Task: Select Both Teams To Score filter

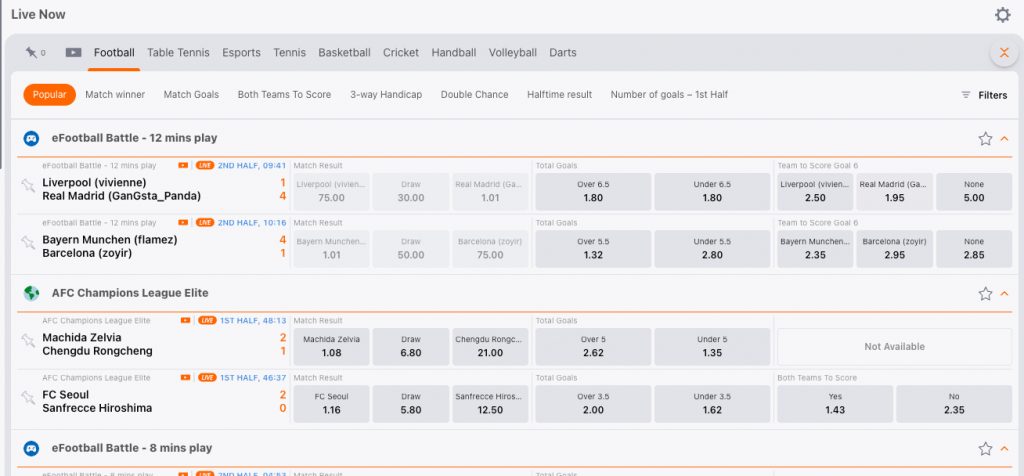Action: (284, 95)
